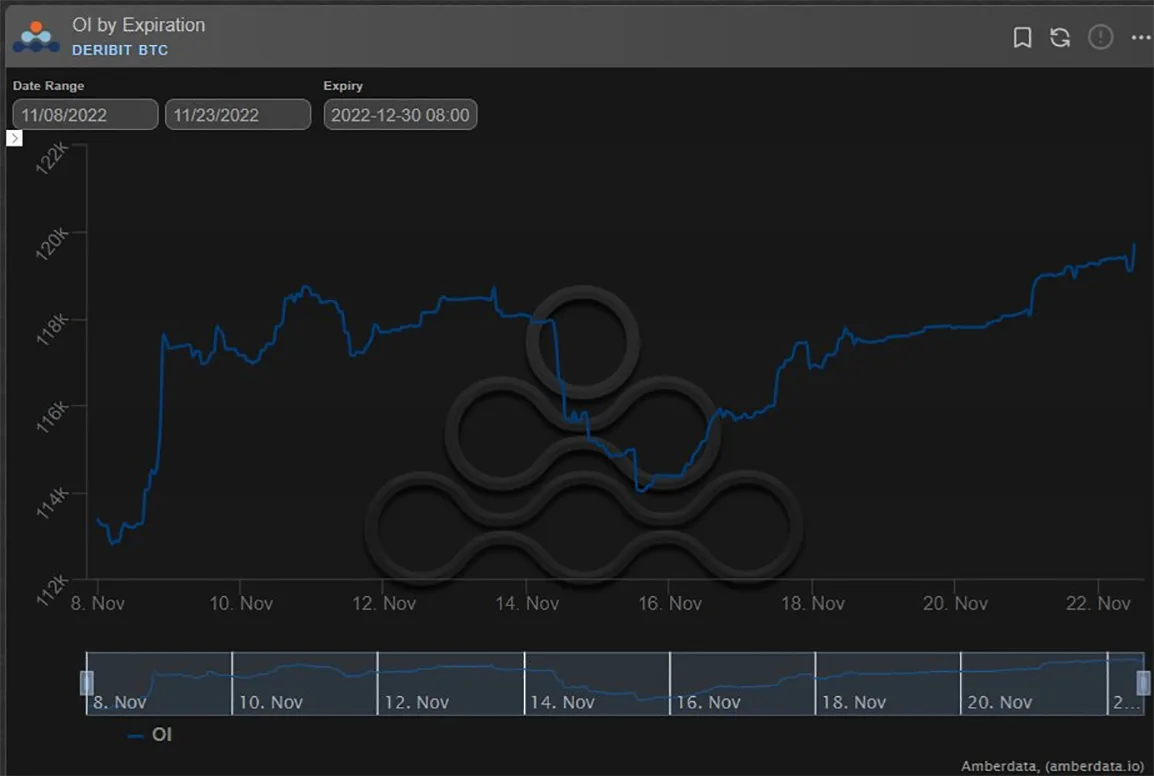Click the Date Range label
Viewport: 1154px width, 776px height.
(49, 85)
